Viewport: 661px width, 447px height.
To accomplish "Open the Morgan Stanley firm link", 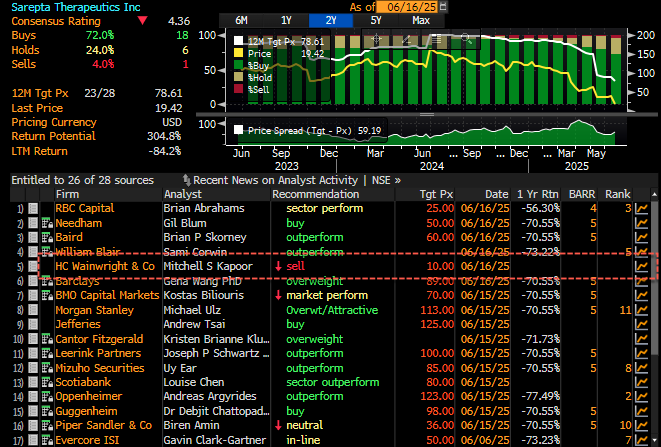I will coord(94,310).
